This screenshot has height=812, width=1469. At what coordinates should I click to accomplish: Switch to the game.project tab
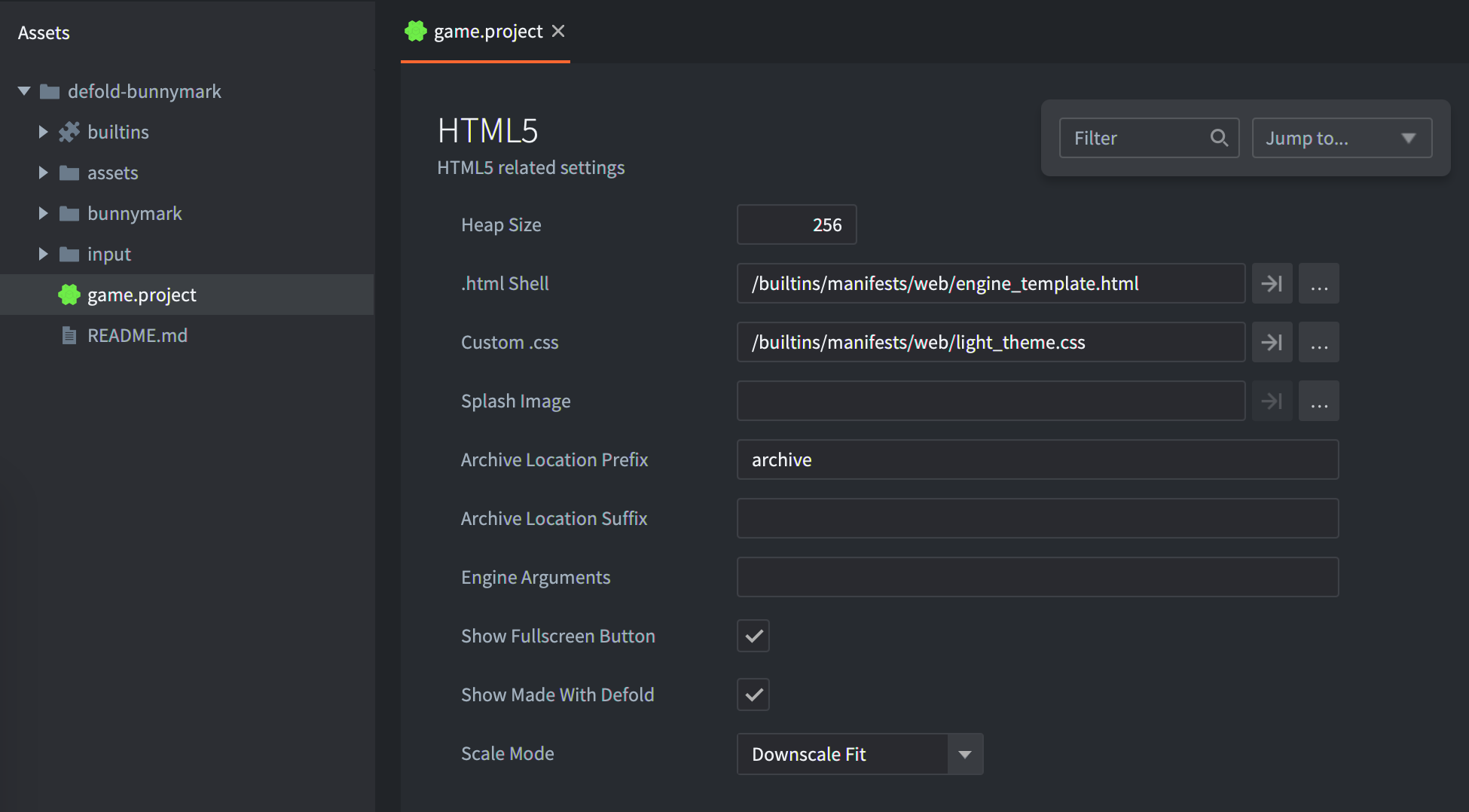pos(486,31)
